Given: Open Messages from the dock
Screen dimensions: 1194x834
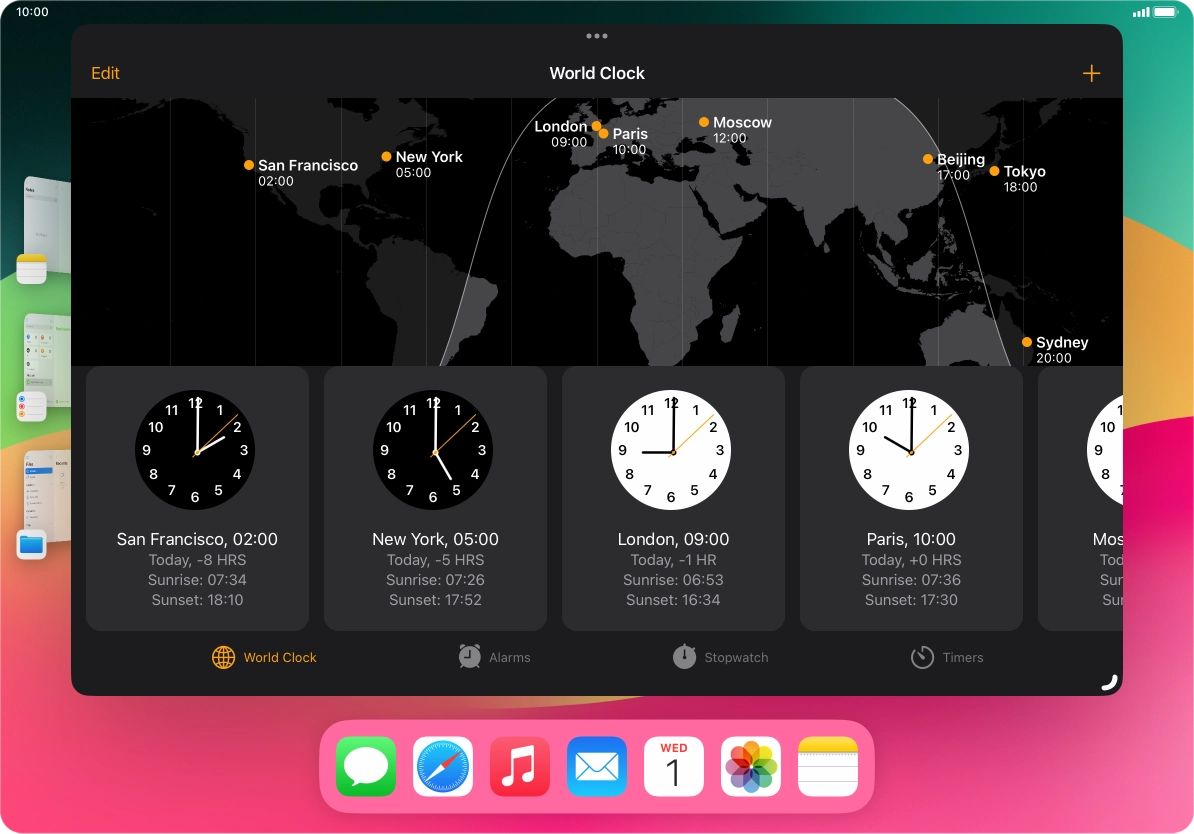Looking at the screenshot, I should coord(366,766).
